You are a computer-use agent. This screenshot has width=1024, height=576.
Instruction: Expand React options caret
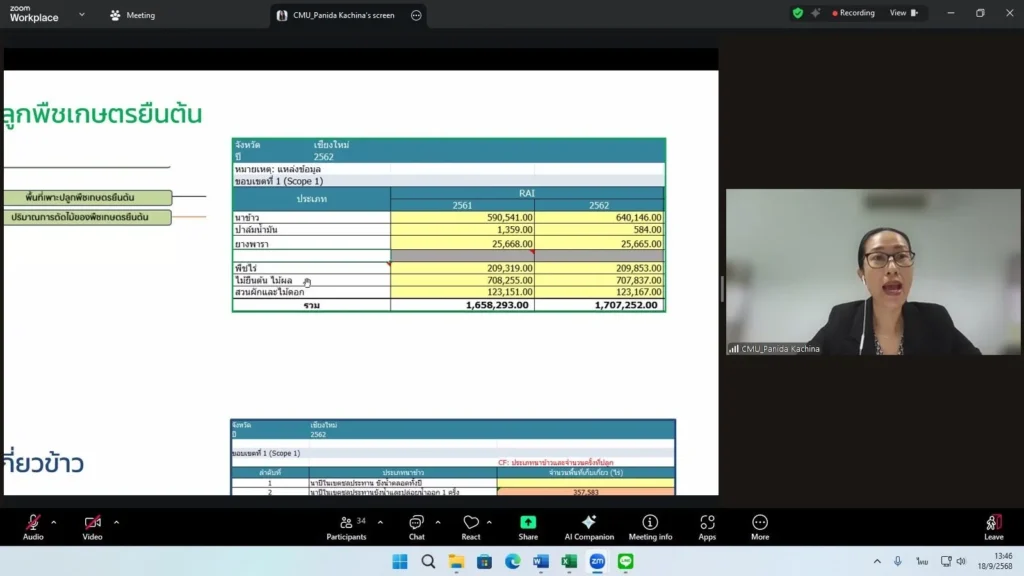pyautogui.click(x=489, y=522)
